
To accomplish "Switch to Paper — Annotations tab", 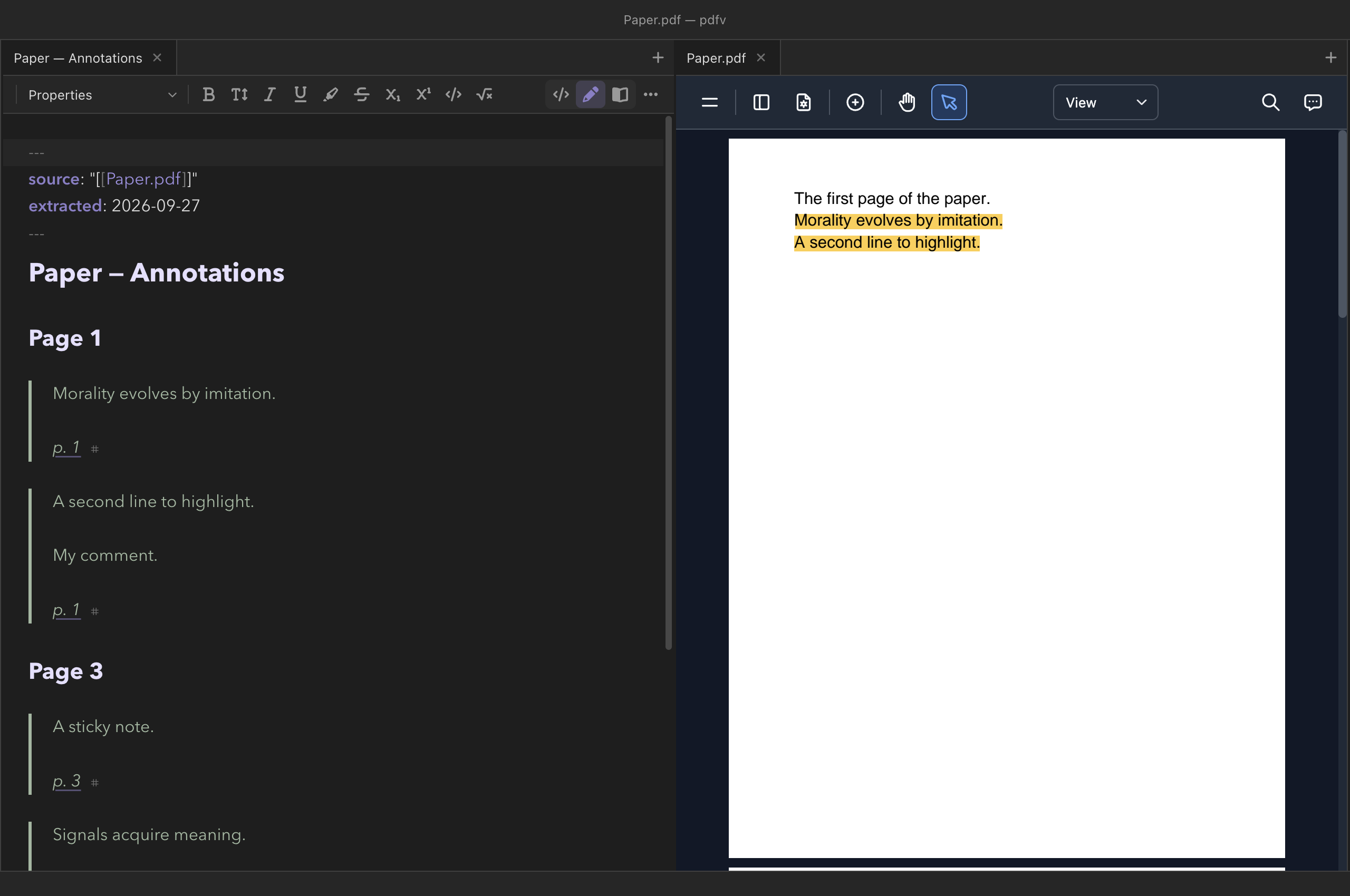I will (x=78, y=58).
